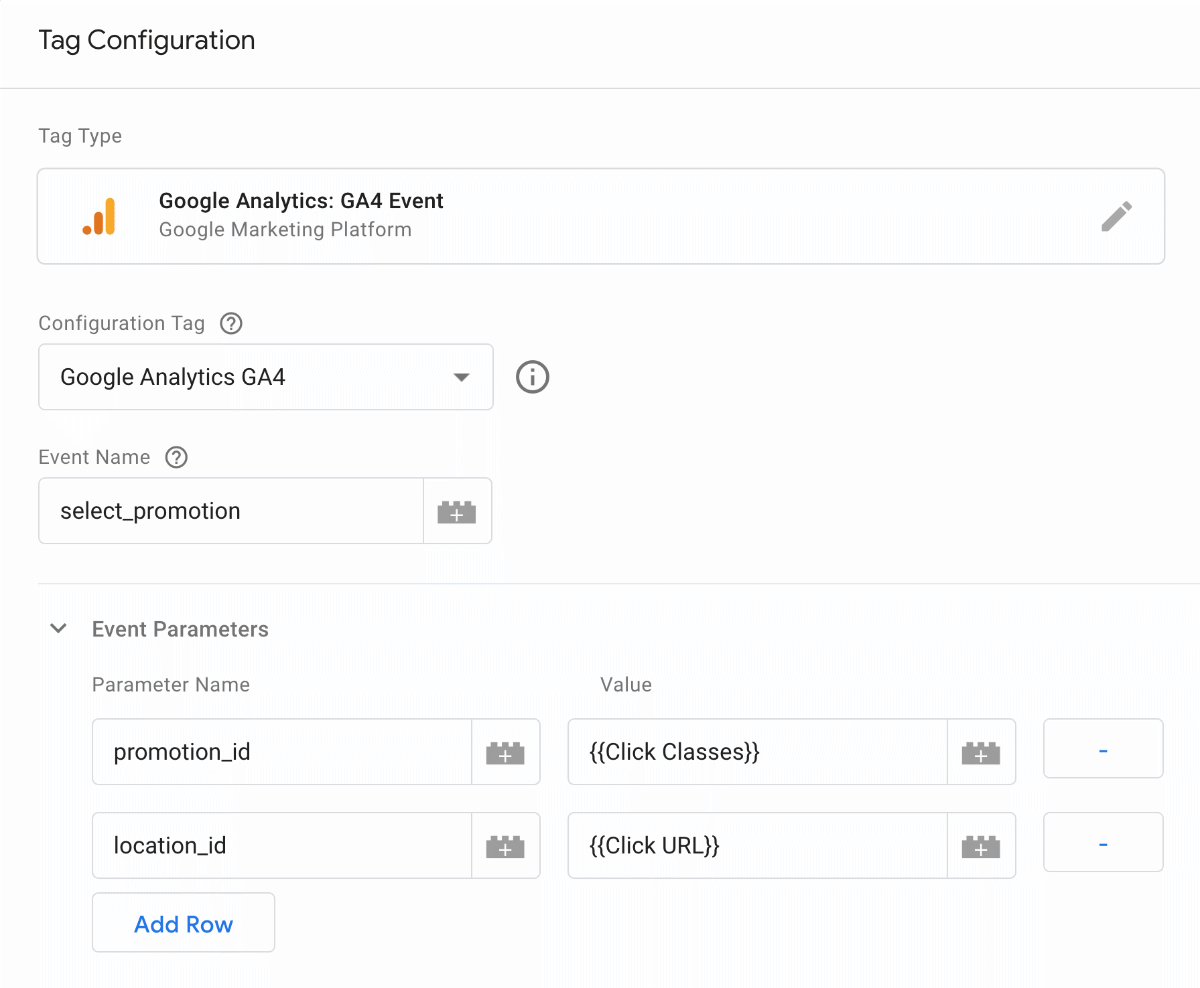Open variable picker for Click Classes value
This screenshot has height=988, width=1200.
tap(981, 752)
